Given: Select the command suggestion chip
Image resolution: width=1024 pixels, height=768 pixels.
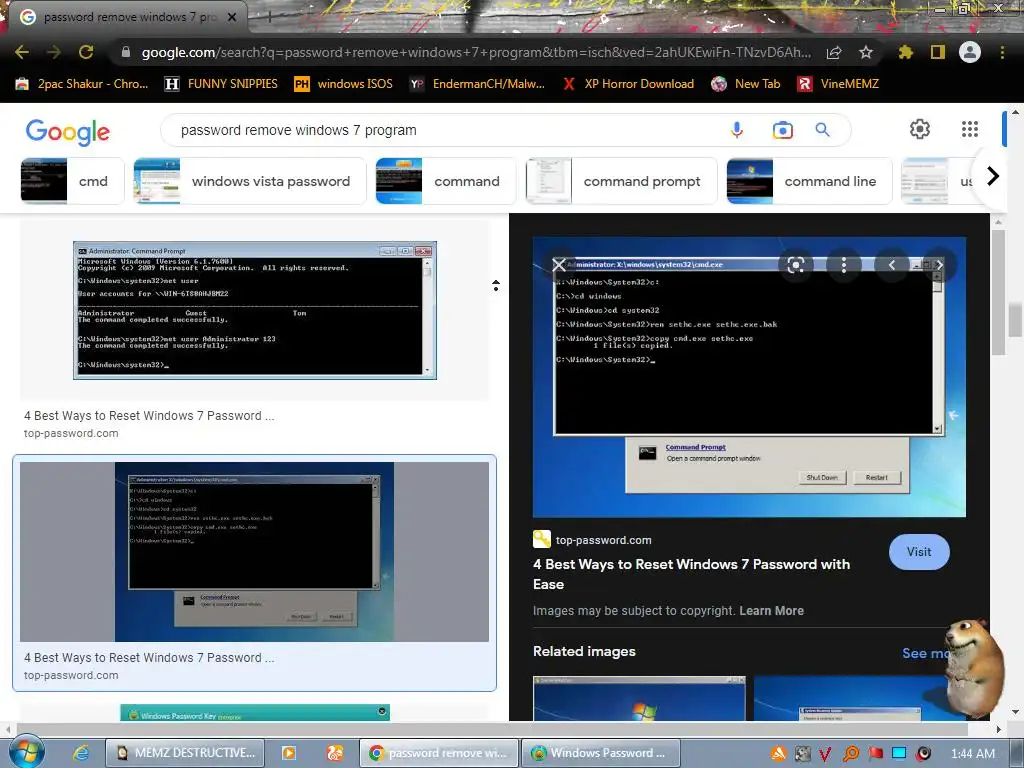Looking at the screenshot, I should coord(445,181).
